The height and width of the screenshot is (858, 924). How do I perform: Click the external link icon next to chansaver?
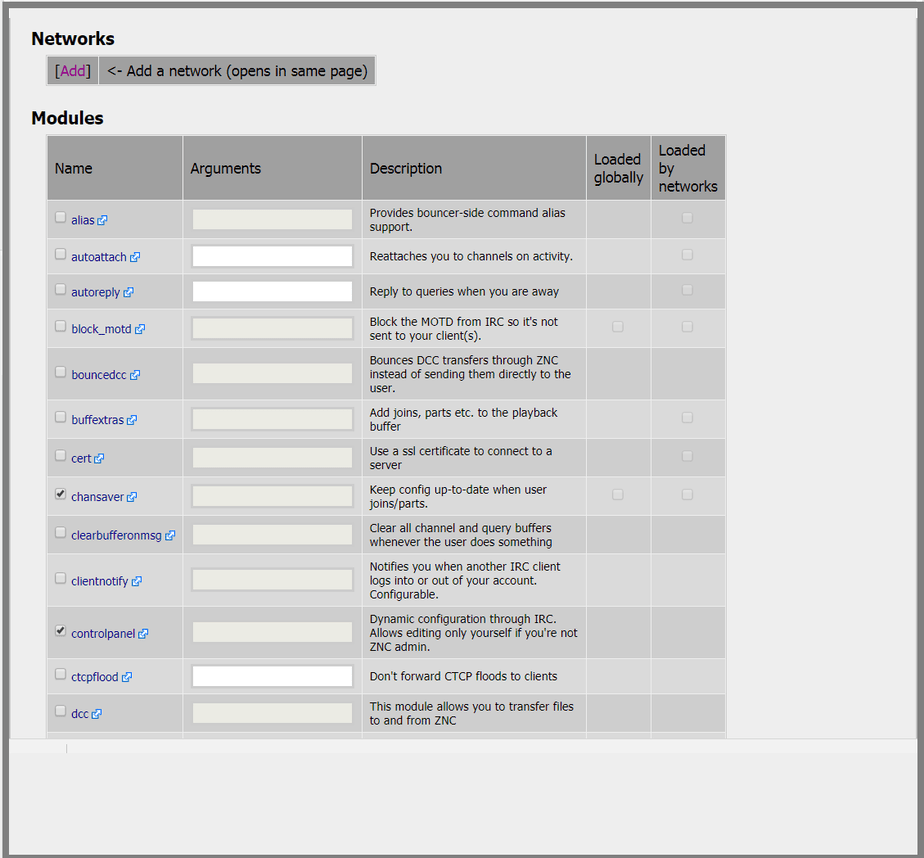tap(132, 497)
